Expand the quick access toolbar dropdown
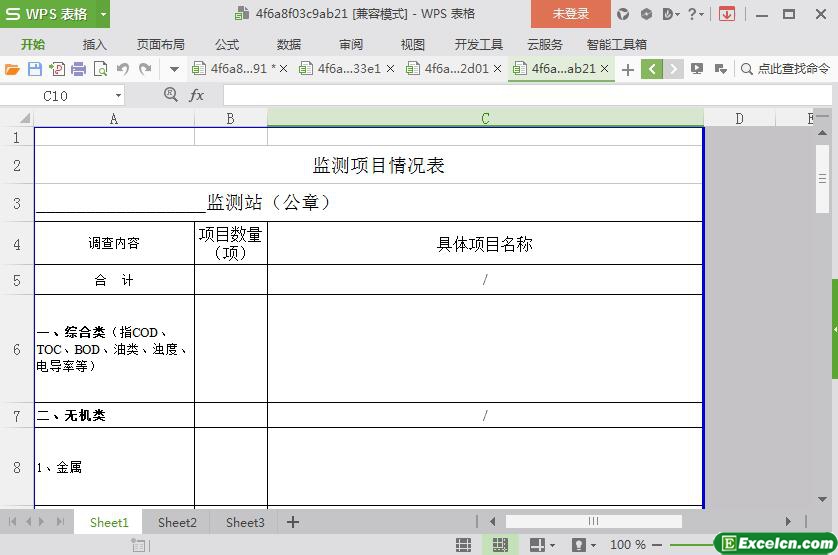Screen dimensions: 838x555 click(174, 69)
